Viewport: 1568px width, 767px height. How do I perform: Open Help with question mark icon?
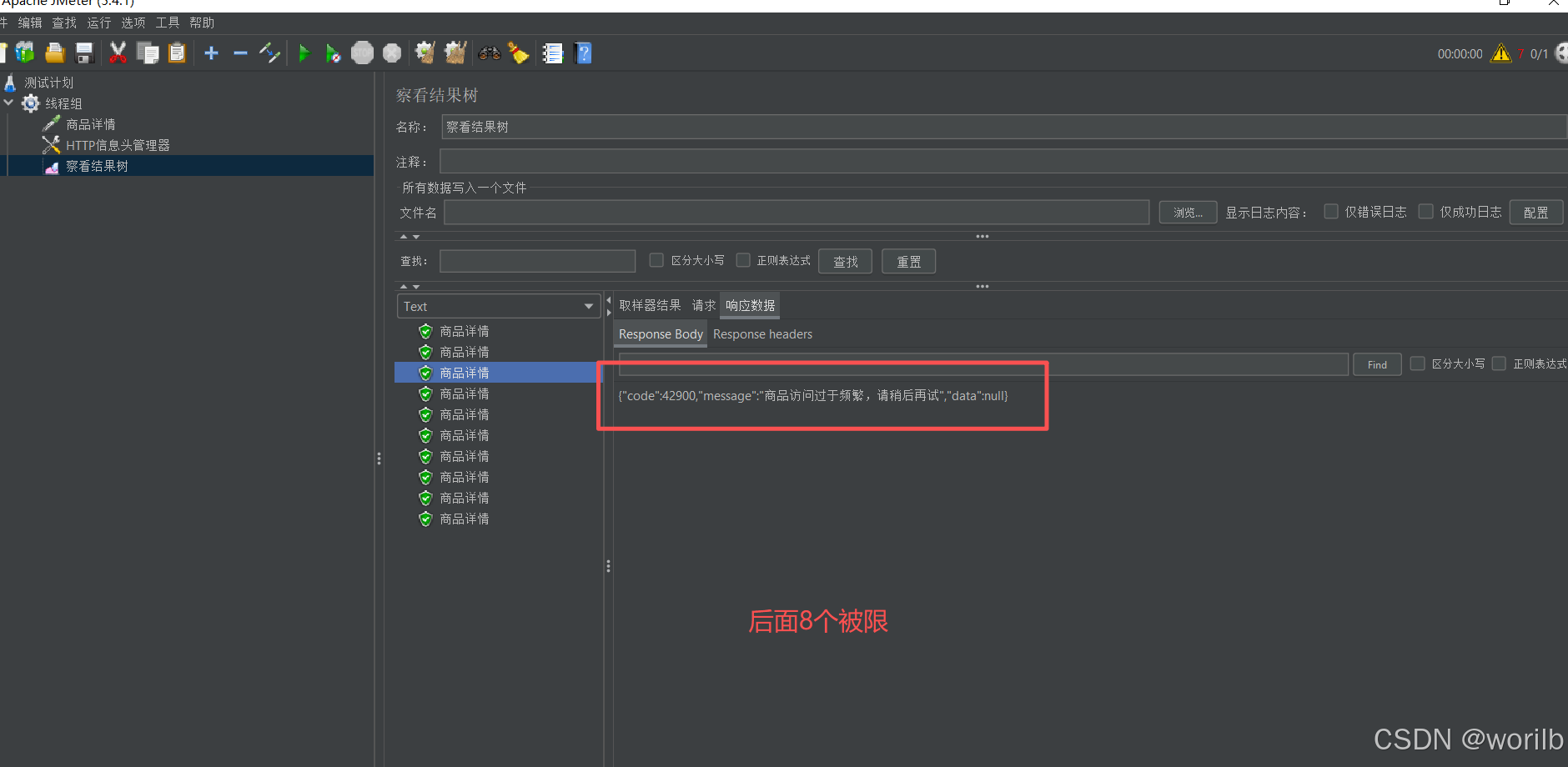click(x=584, y=53)
